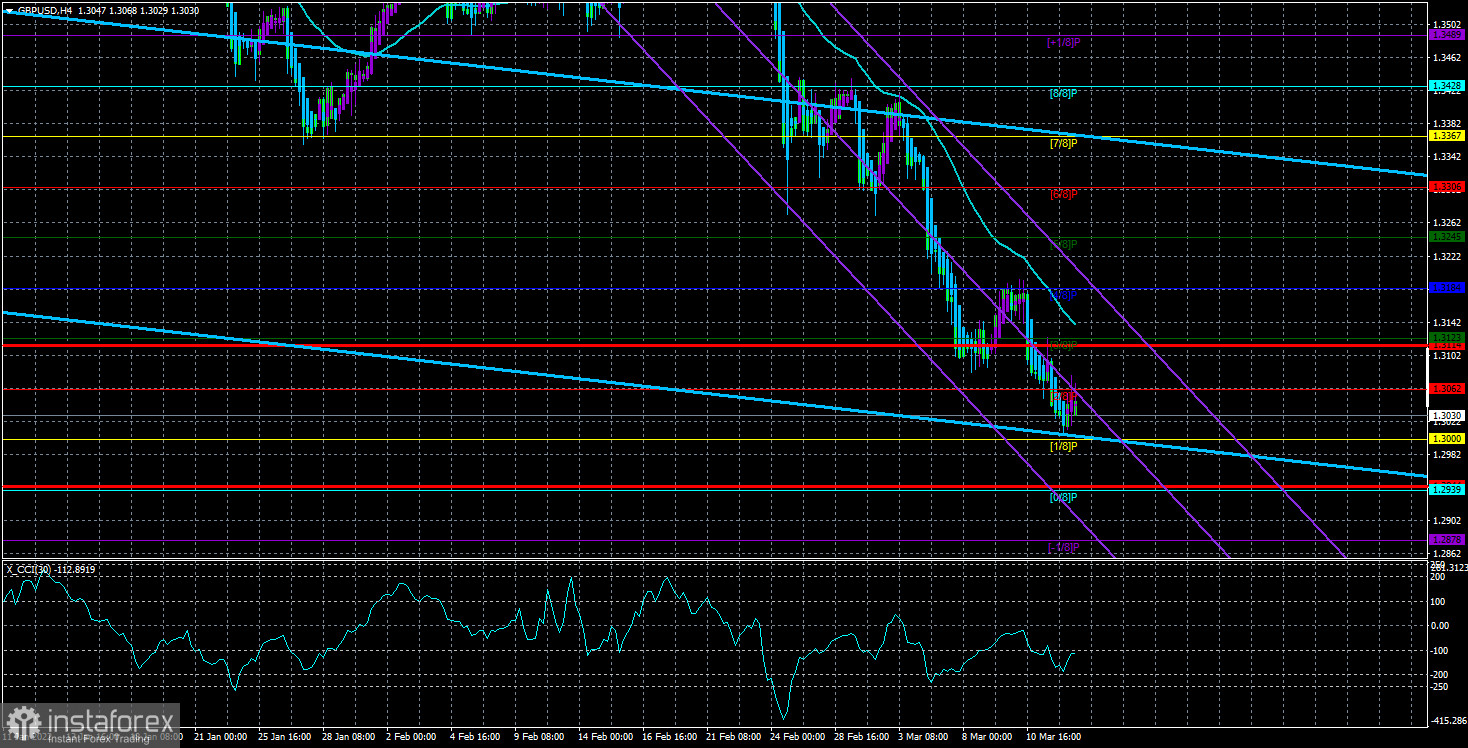Click the CCI scale value -100
The height and width of the screenshot is (748, 1468).
coord(1442,651)
